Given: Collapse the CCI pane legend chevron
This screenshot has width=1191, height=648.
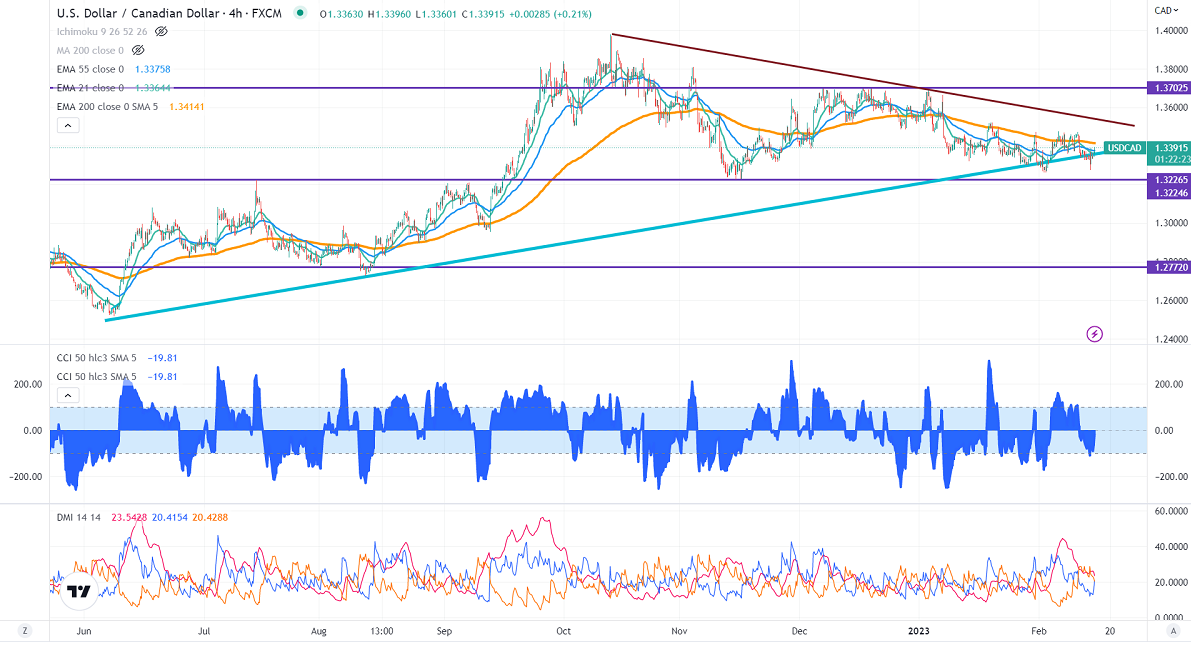Looking at the screenshot, I should (x=68, y=396).
